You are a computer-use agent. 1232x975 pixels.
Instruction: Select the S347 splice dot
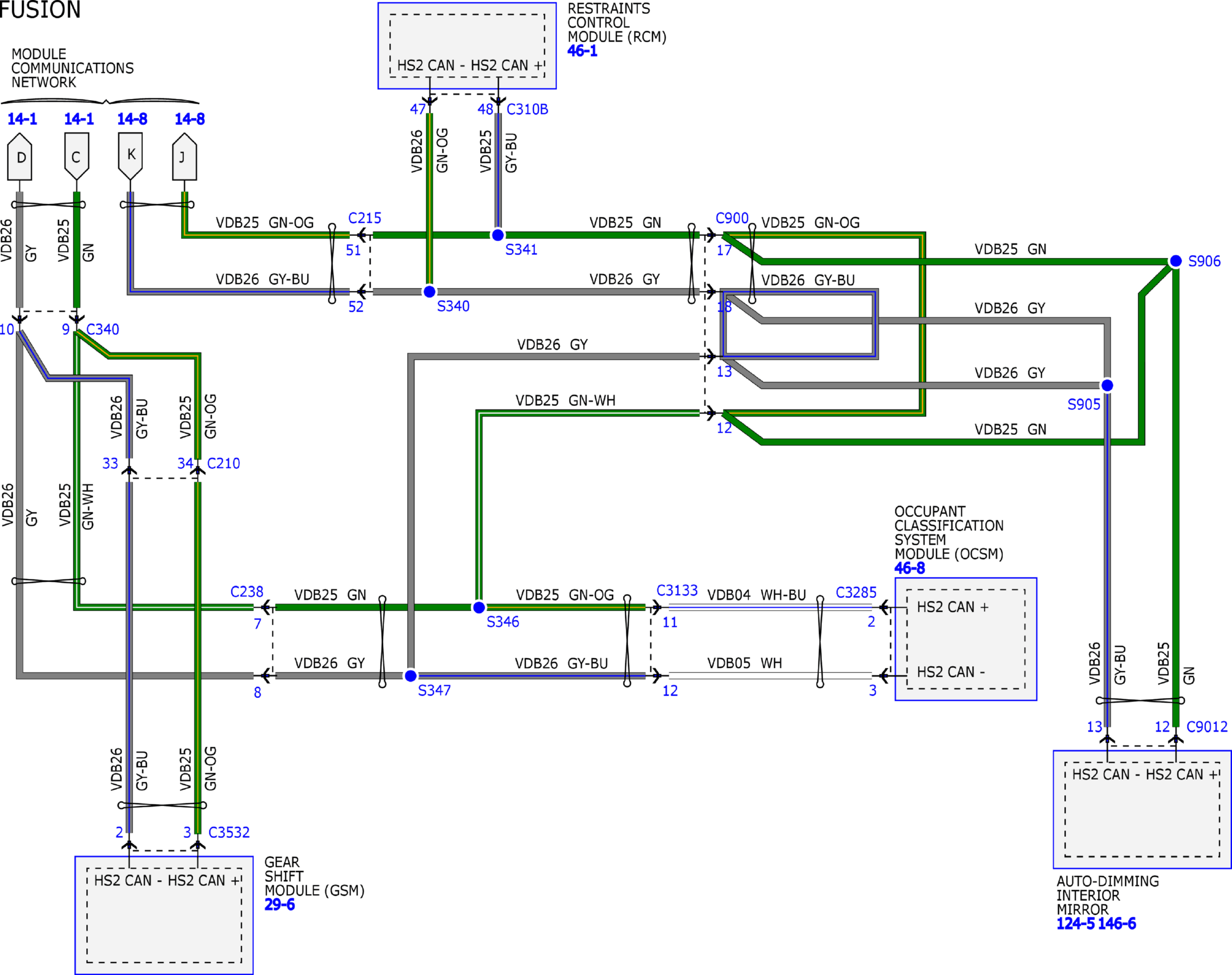click(411, 675)
